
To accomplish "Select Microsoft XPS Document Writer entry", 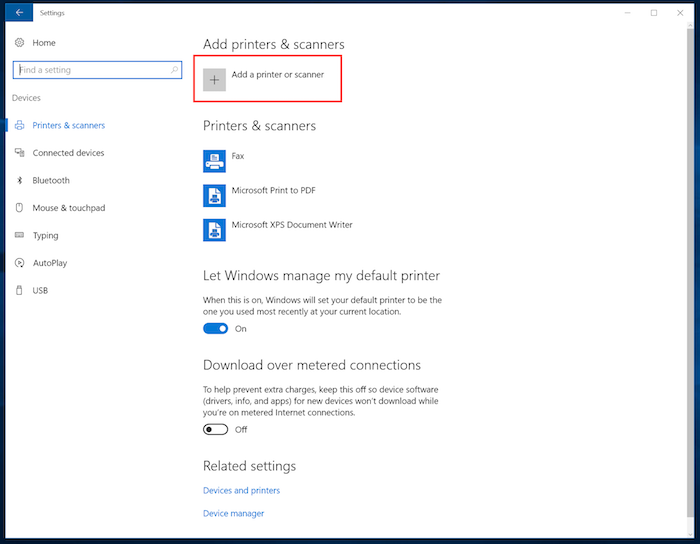I will (x=292, y=224).
